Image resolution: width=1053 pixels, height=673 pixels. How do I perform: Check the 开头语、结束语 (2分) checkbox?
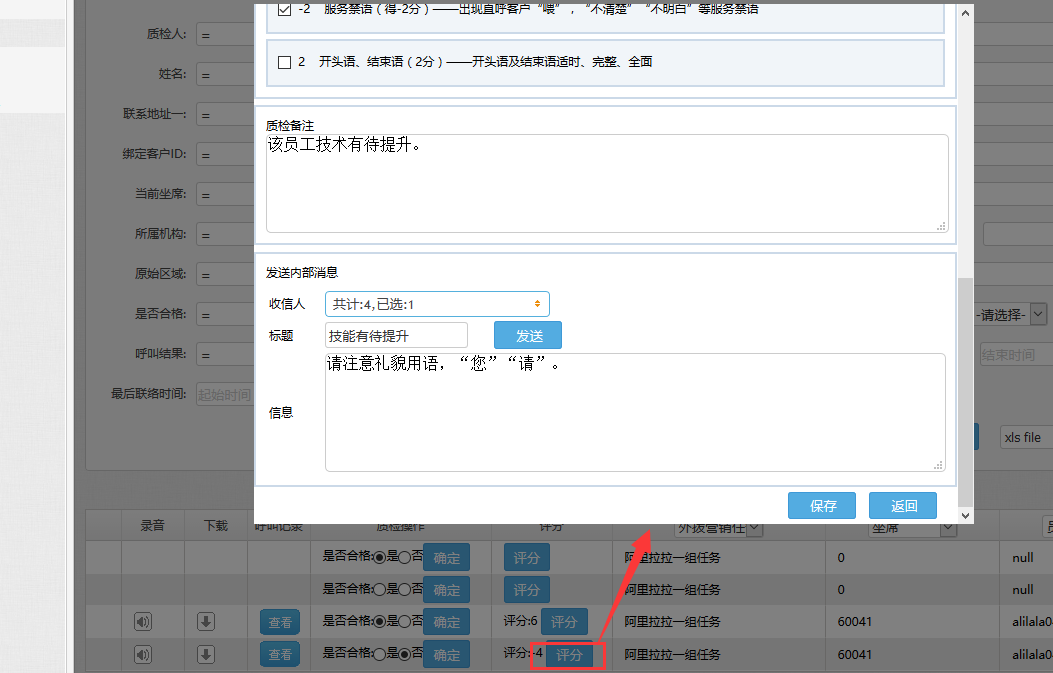[285, 62]
